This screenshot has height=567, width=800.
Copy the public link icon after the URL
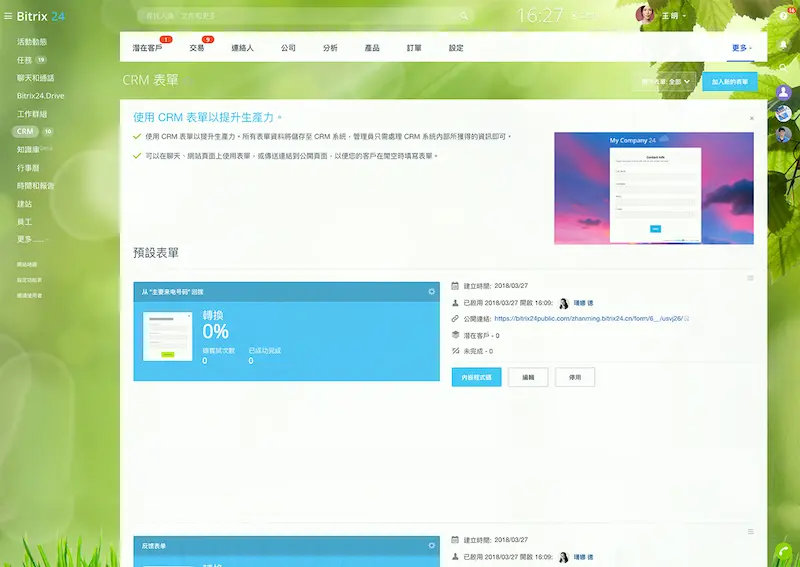click(x=687, y=318)
